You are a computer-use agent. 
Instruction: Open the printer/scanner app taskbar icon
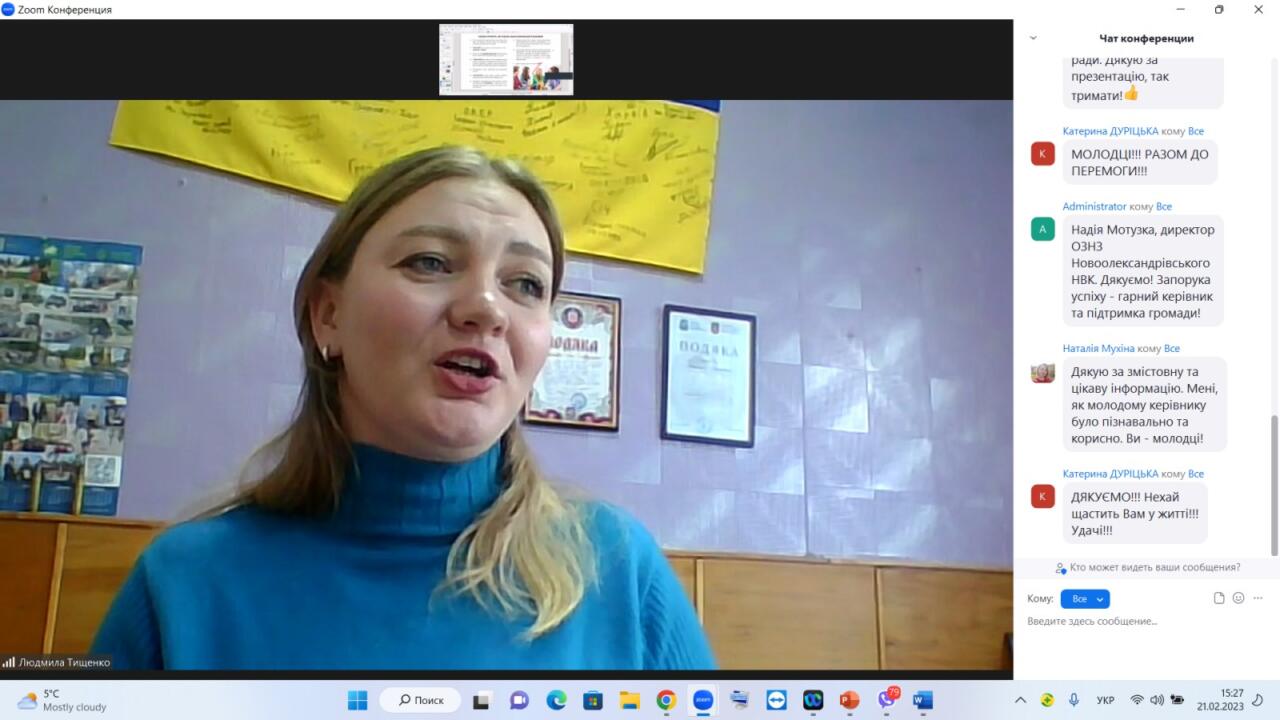click(740, 700)
